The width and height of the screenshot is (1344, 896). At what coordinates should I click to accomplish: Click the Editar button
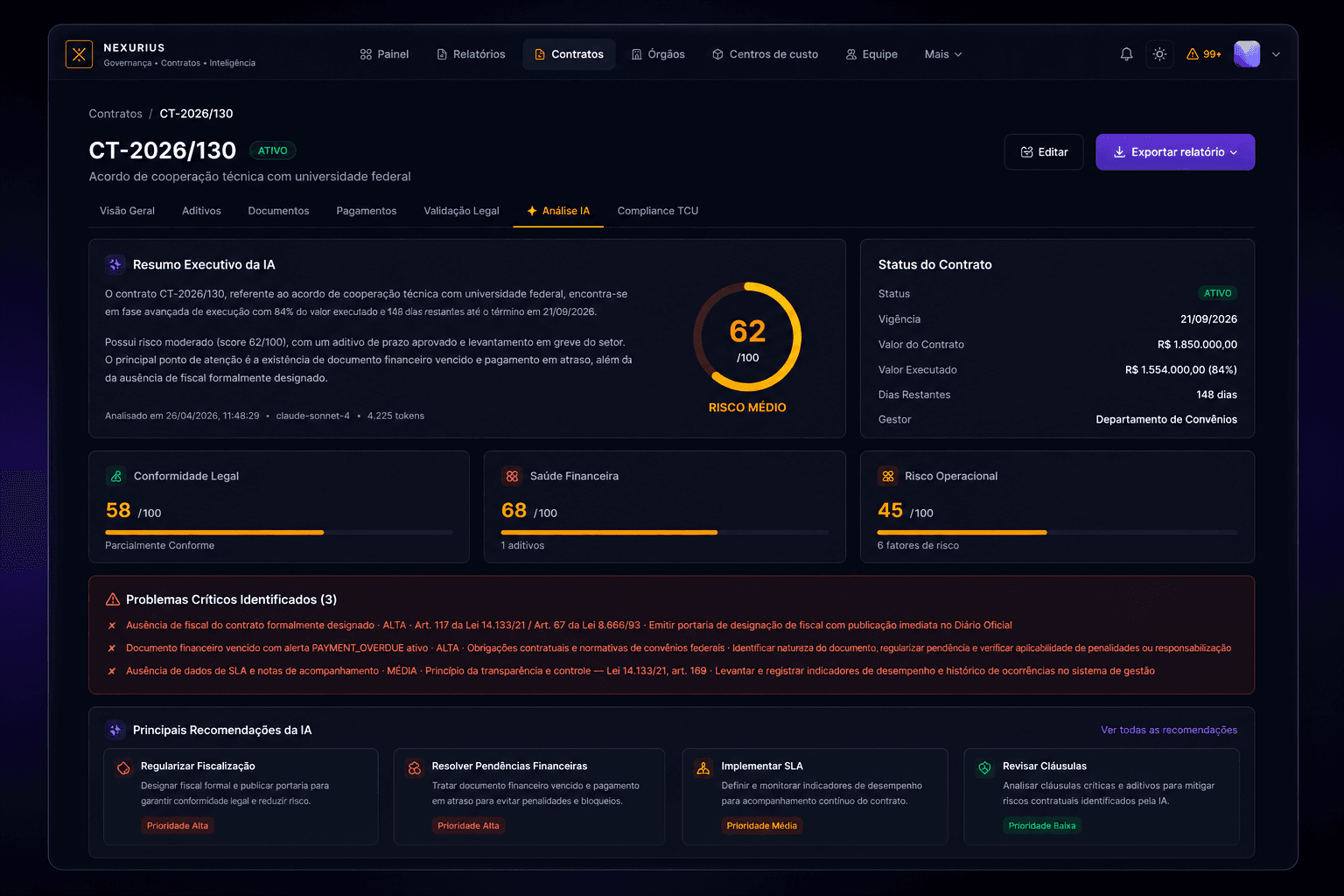click(x=1044, y=151)
